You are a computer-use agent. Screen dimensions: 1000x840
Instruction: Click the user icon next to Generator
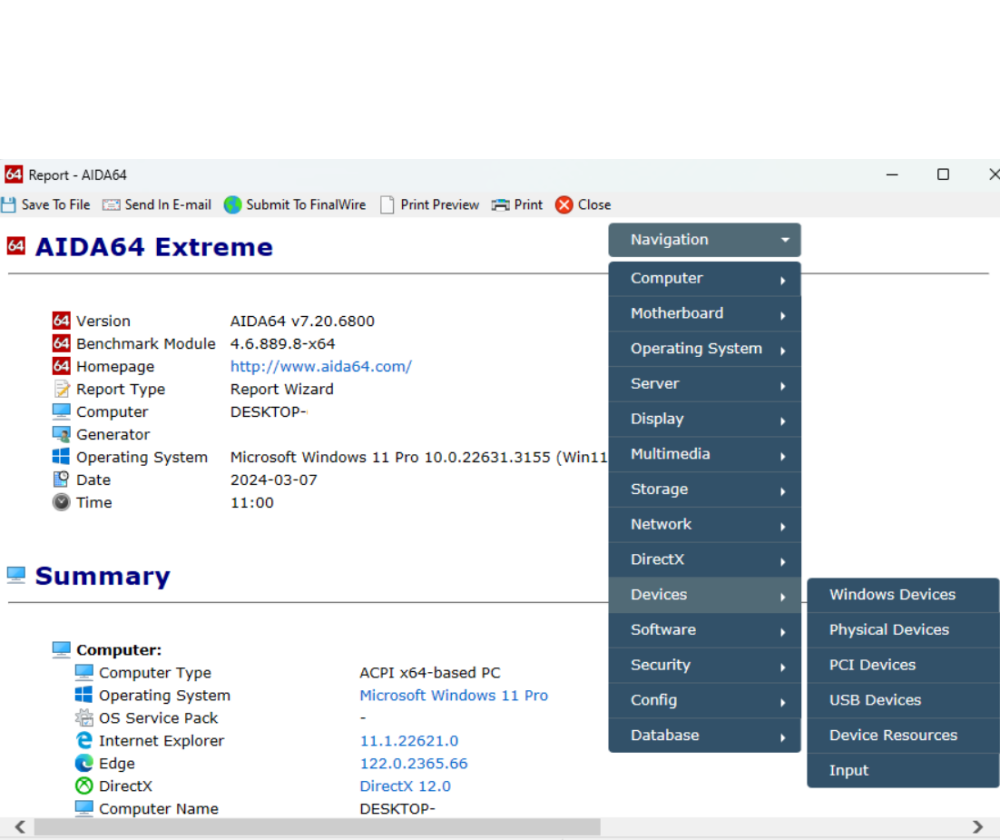click(x=61, y=434)
